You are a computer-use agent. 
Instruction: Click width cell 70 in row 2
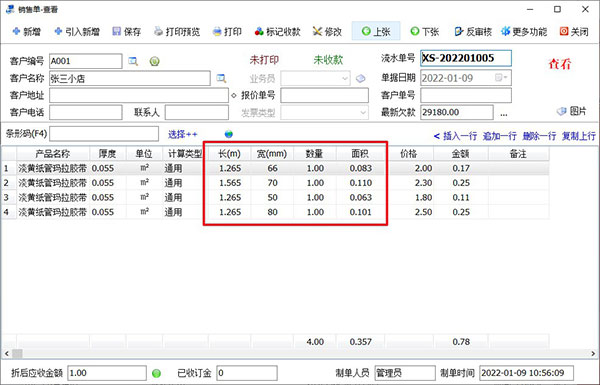272,183
